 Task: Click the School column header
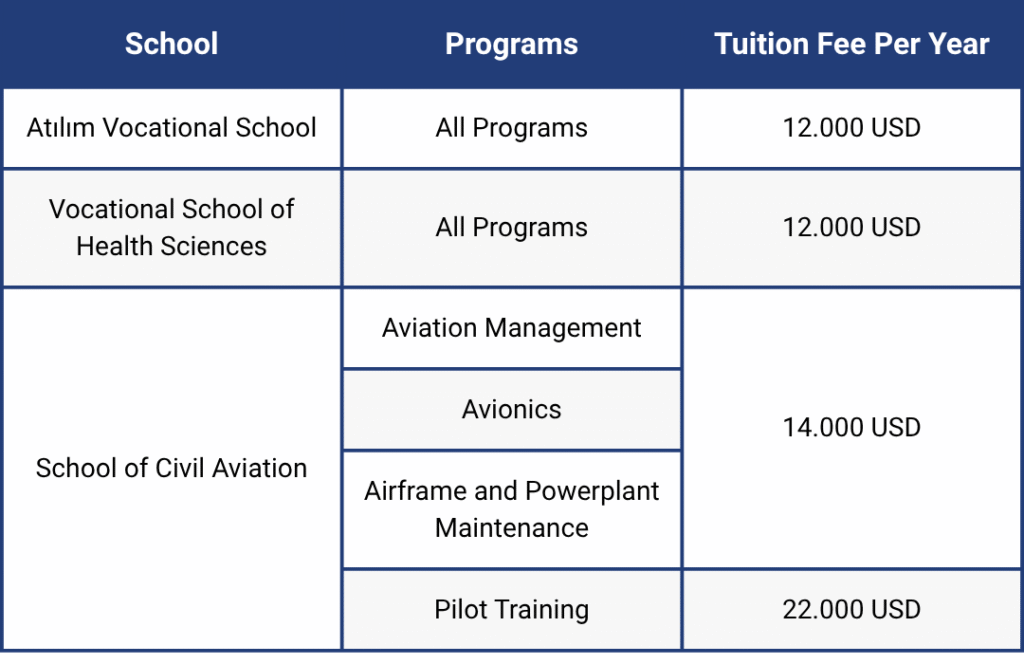coord(171,44)
